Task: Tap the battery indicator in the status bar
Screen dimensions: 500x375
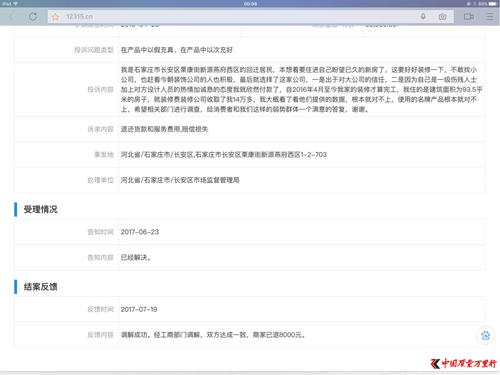Action: pyautogui.click(x=493, y=4)
